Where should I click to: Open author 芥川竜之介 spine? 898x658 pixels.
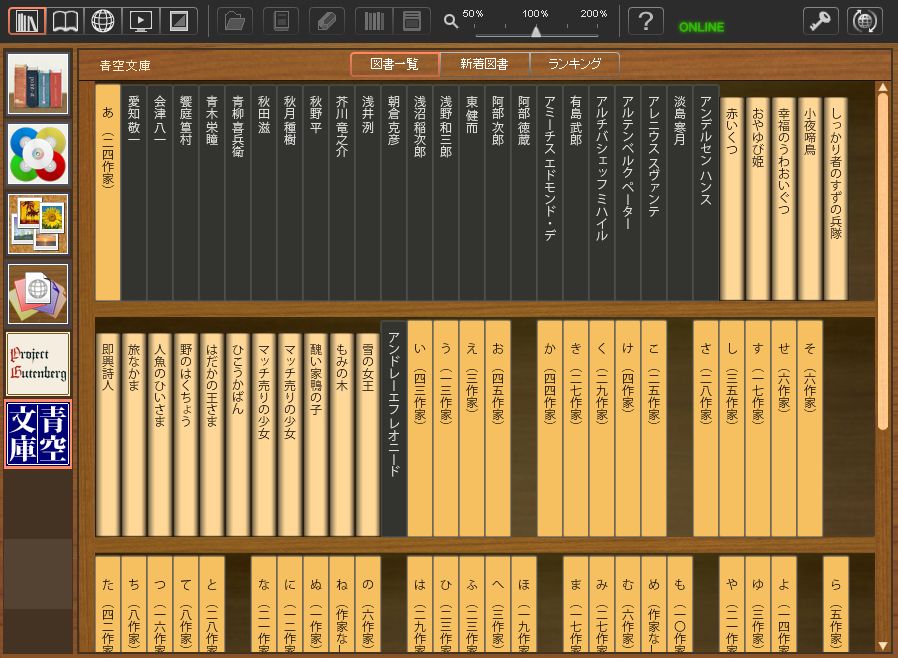(x=342, y=192)
